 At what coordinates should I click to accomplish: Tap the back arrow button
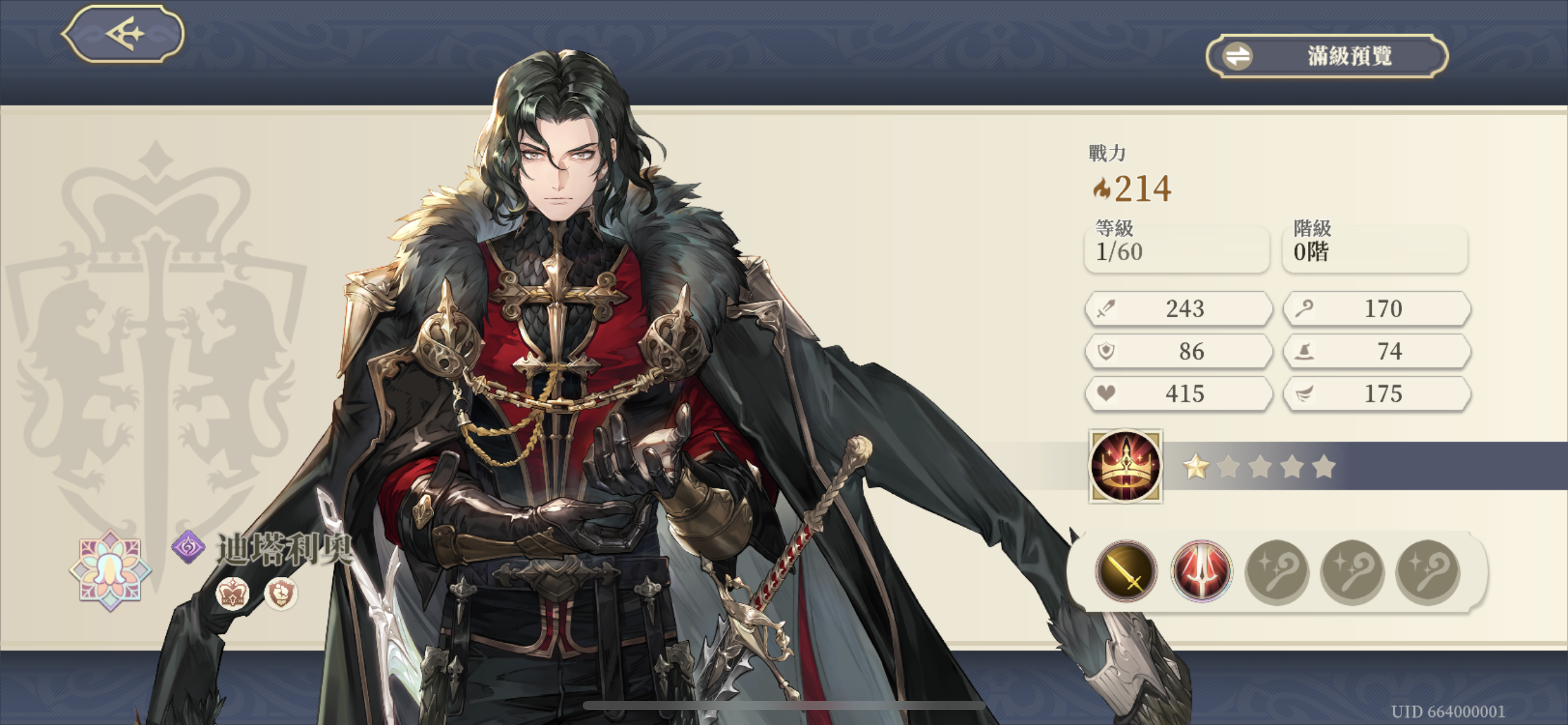coord(123,33)
